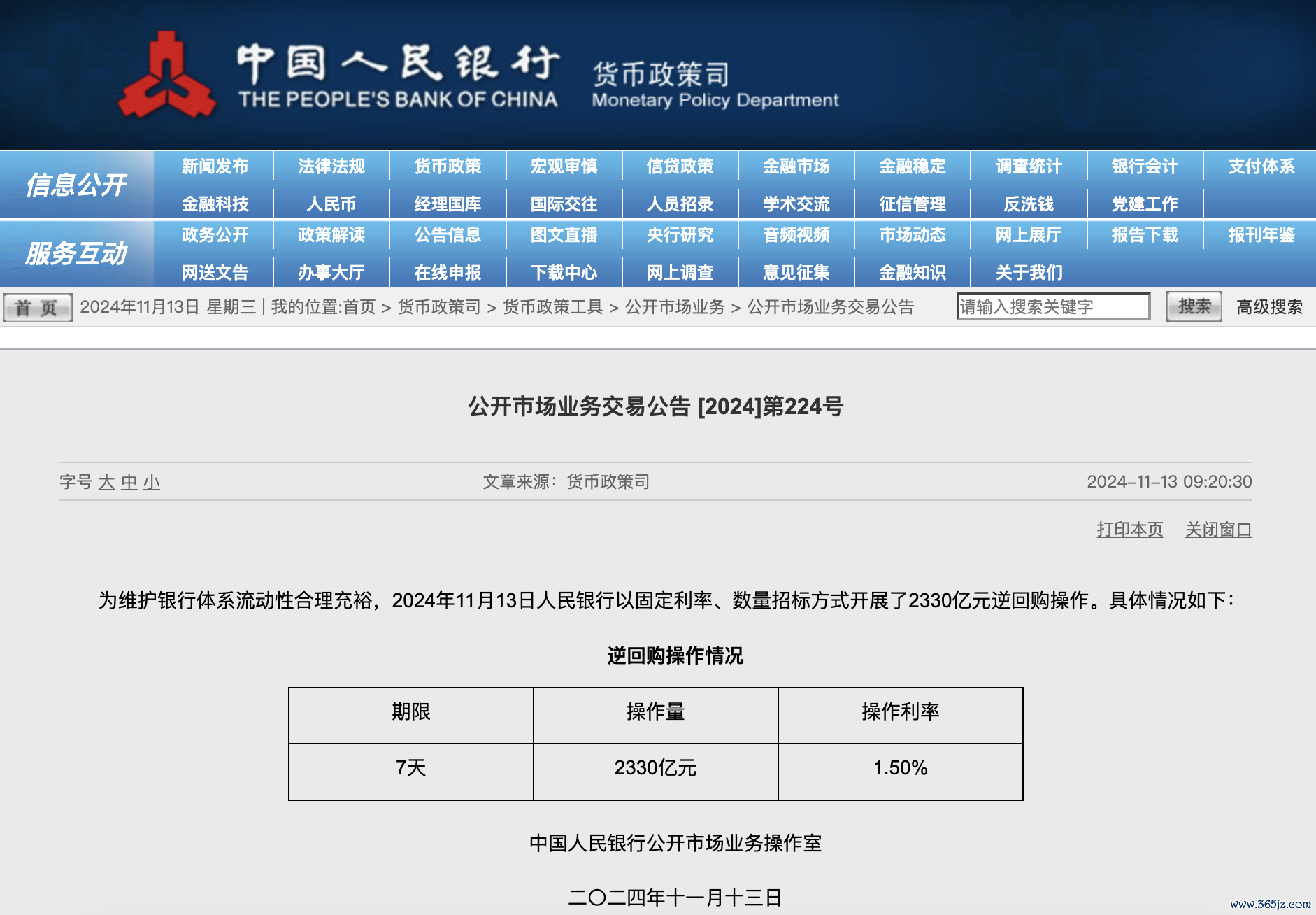Open 法律法规 menu item
1316x915 pixels.
(x=331, y=166)
